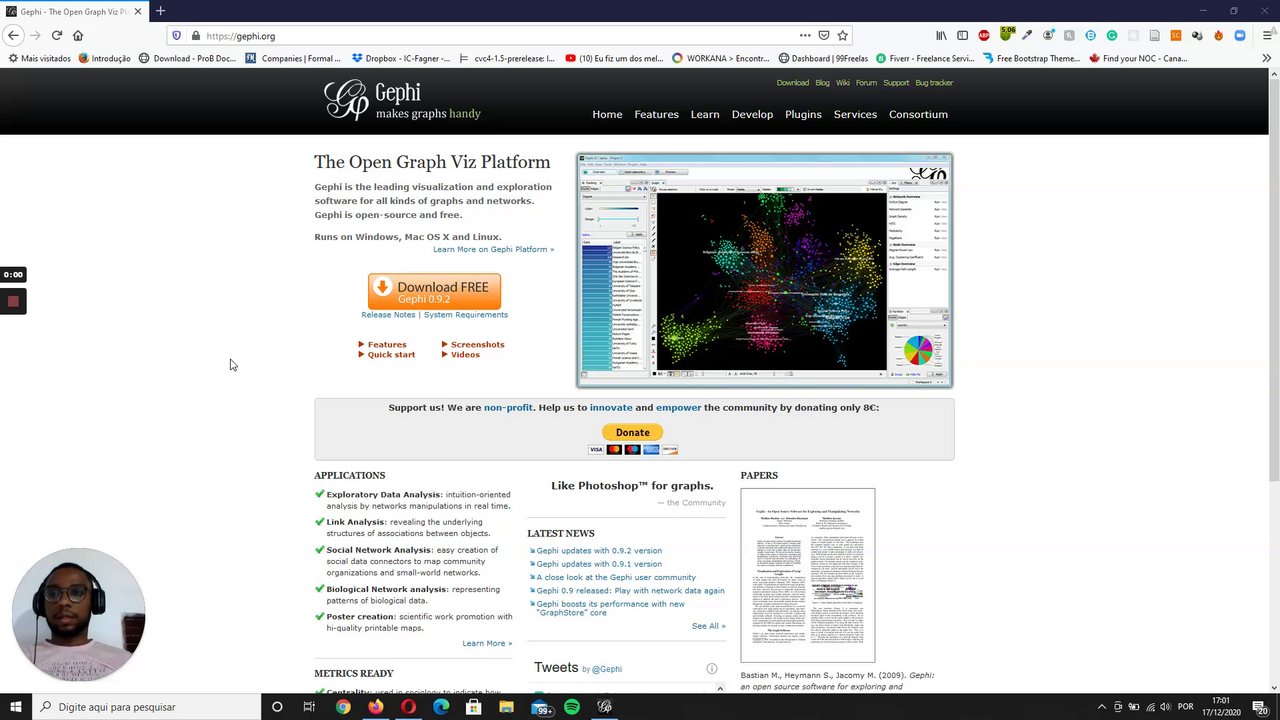The image size is (1280, 720).
Task: Open the Bug tracker link
Action: point(934,83)
